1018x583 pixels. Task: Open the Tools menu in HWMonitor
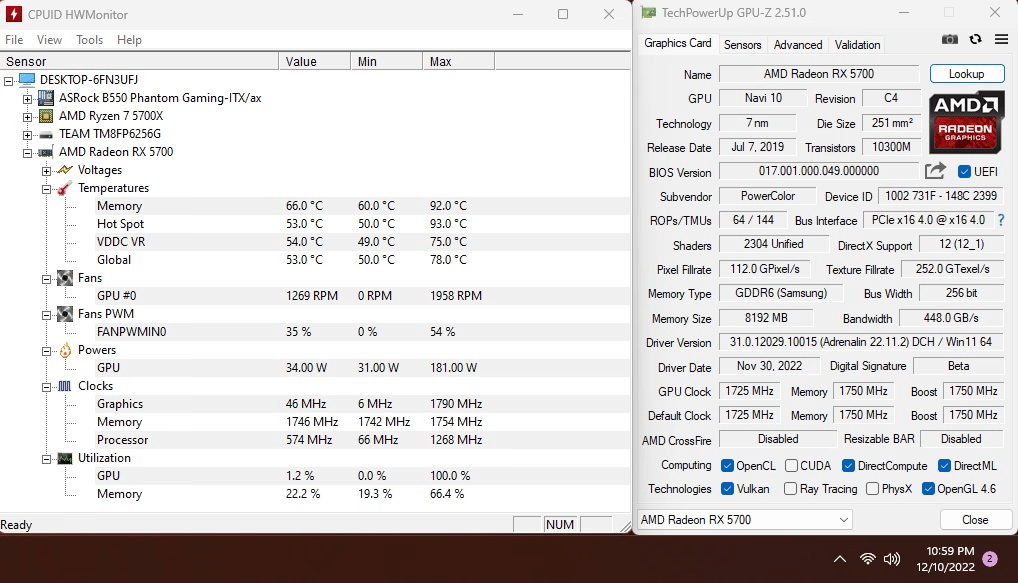[x=90, y=40]
